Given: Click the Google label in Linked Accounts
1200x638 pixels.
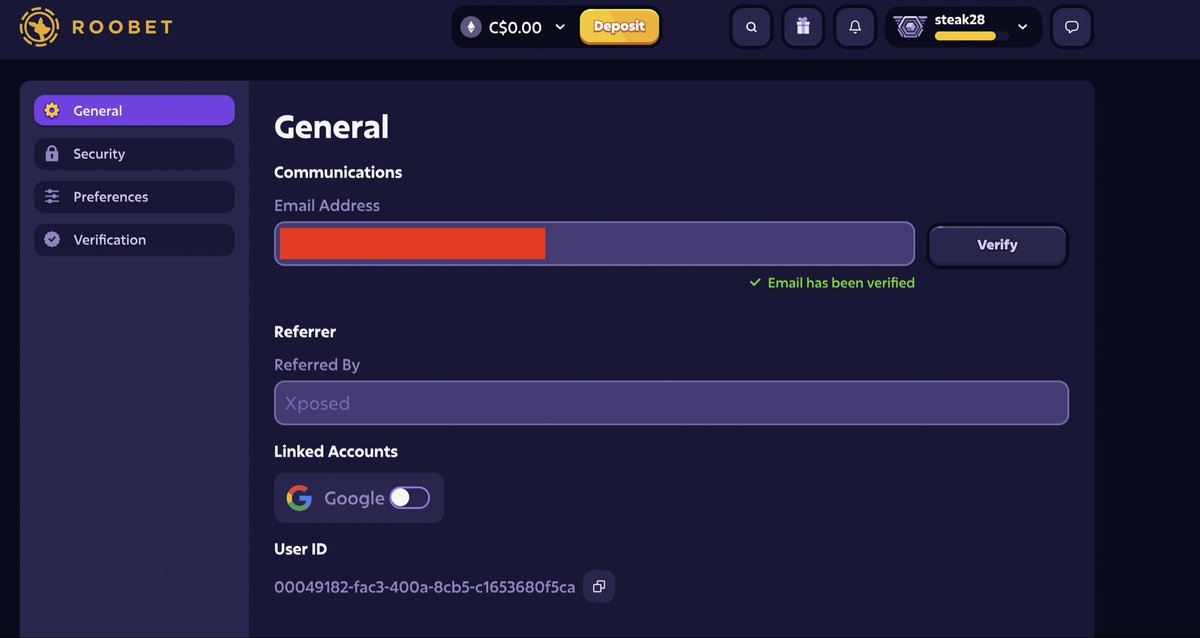Looking at the screenshot, I should 354,498.
